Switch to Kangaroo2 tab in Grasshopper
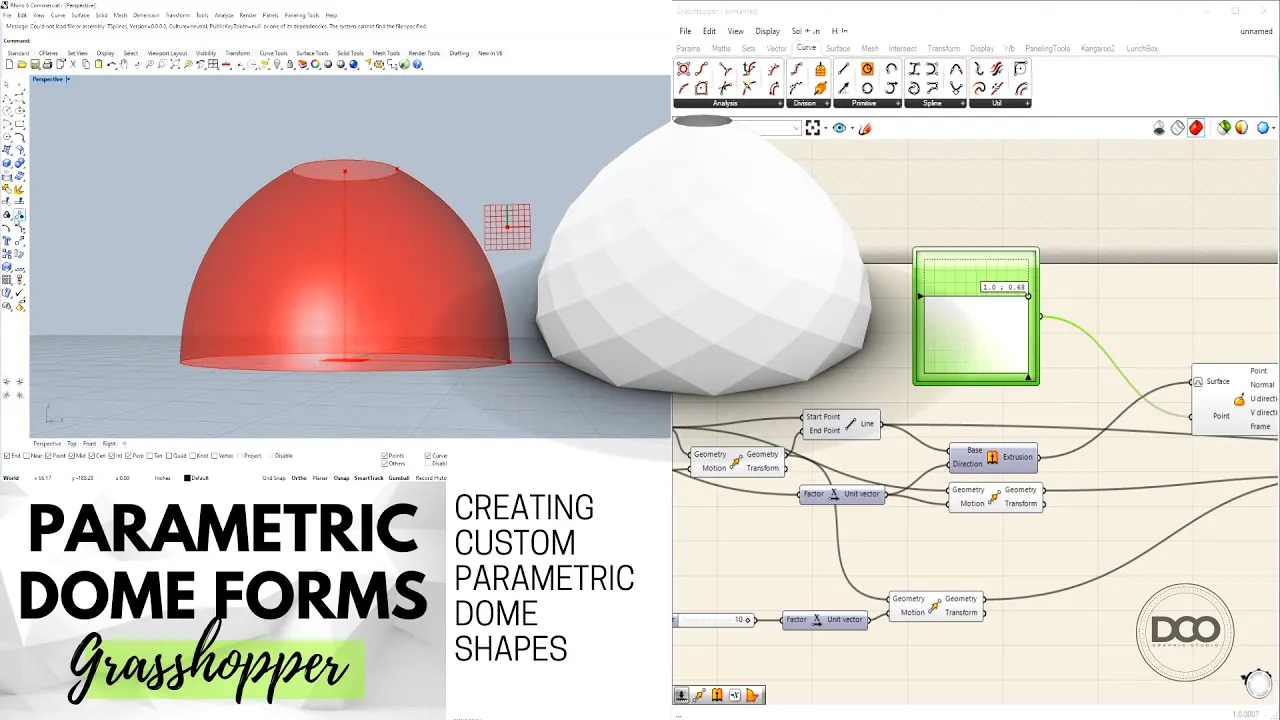Screen dimensions: 1280x720 coord(1100,48)
